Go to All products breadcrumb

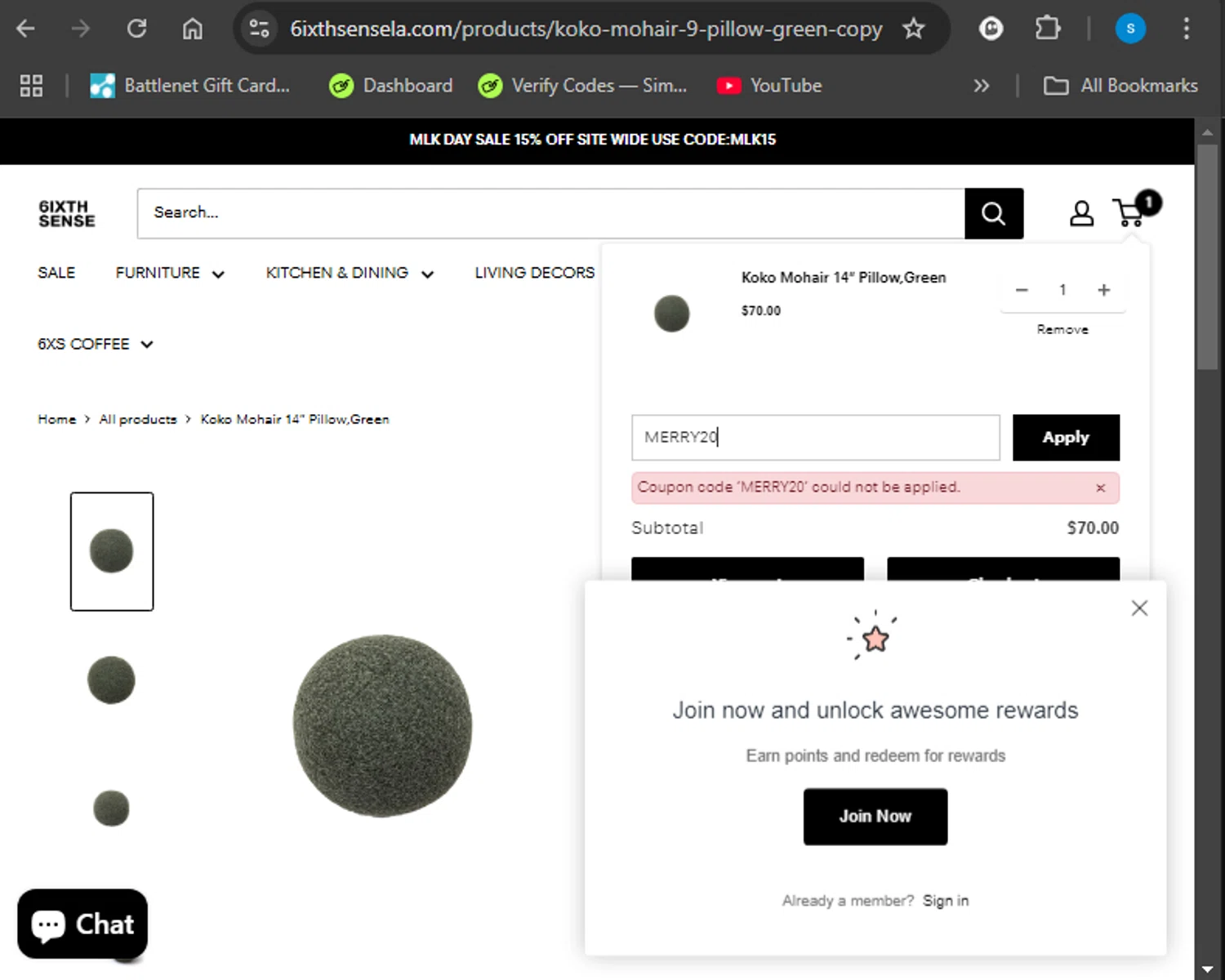[138, 419]
